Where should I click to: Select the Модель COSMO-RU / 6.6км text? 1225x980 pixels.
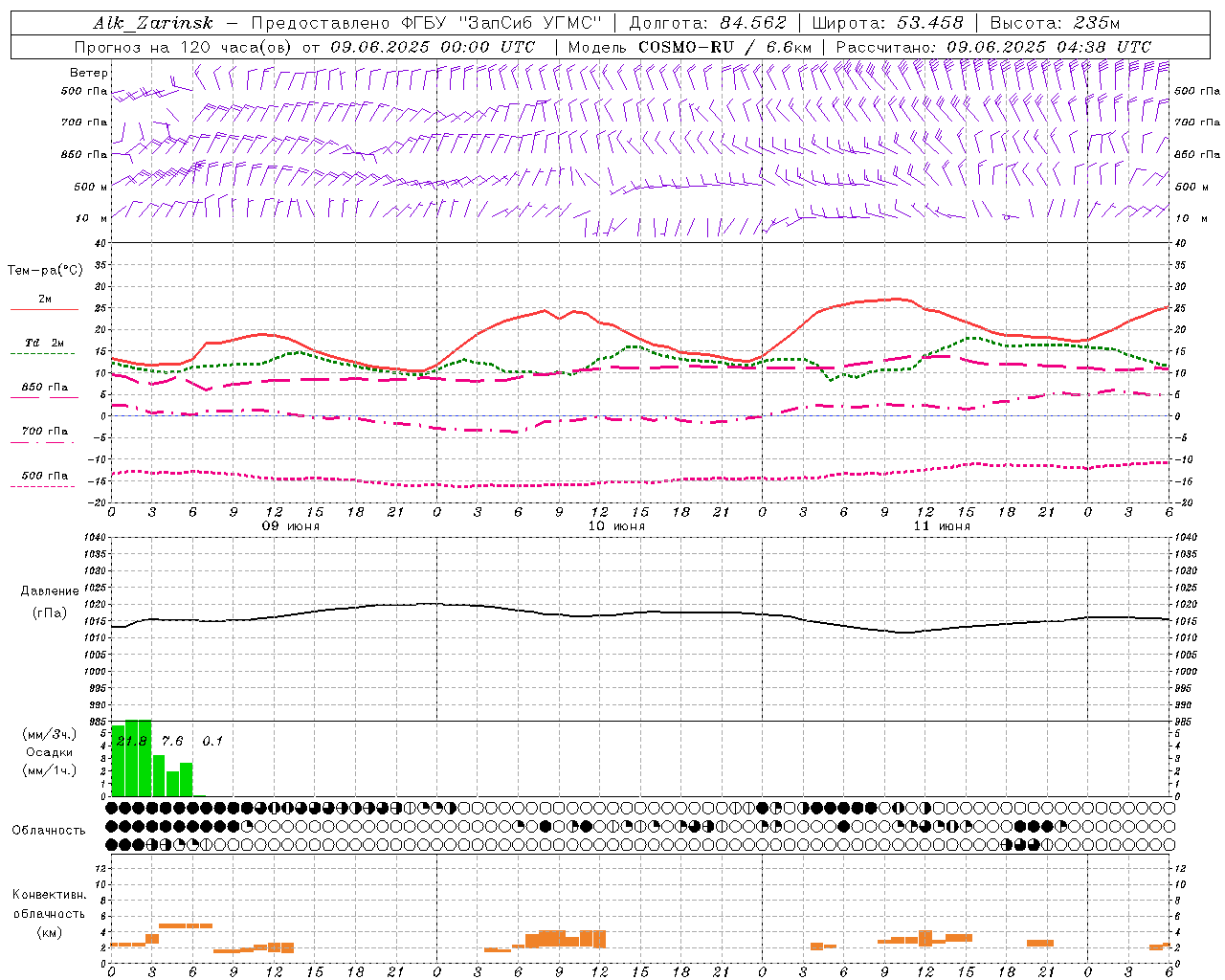coord(689,47)
